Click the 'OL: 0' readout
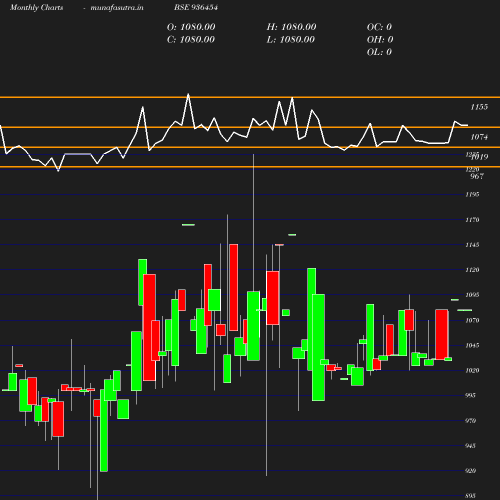Screen dimensions: 500x500 (379, 52)
